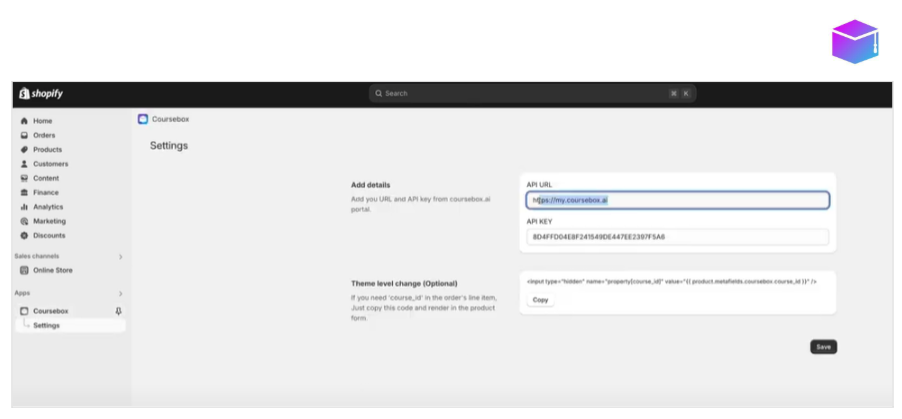
Task: Click the Finance bank icon
Action: pyautogui.click(x=24, y=193)
